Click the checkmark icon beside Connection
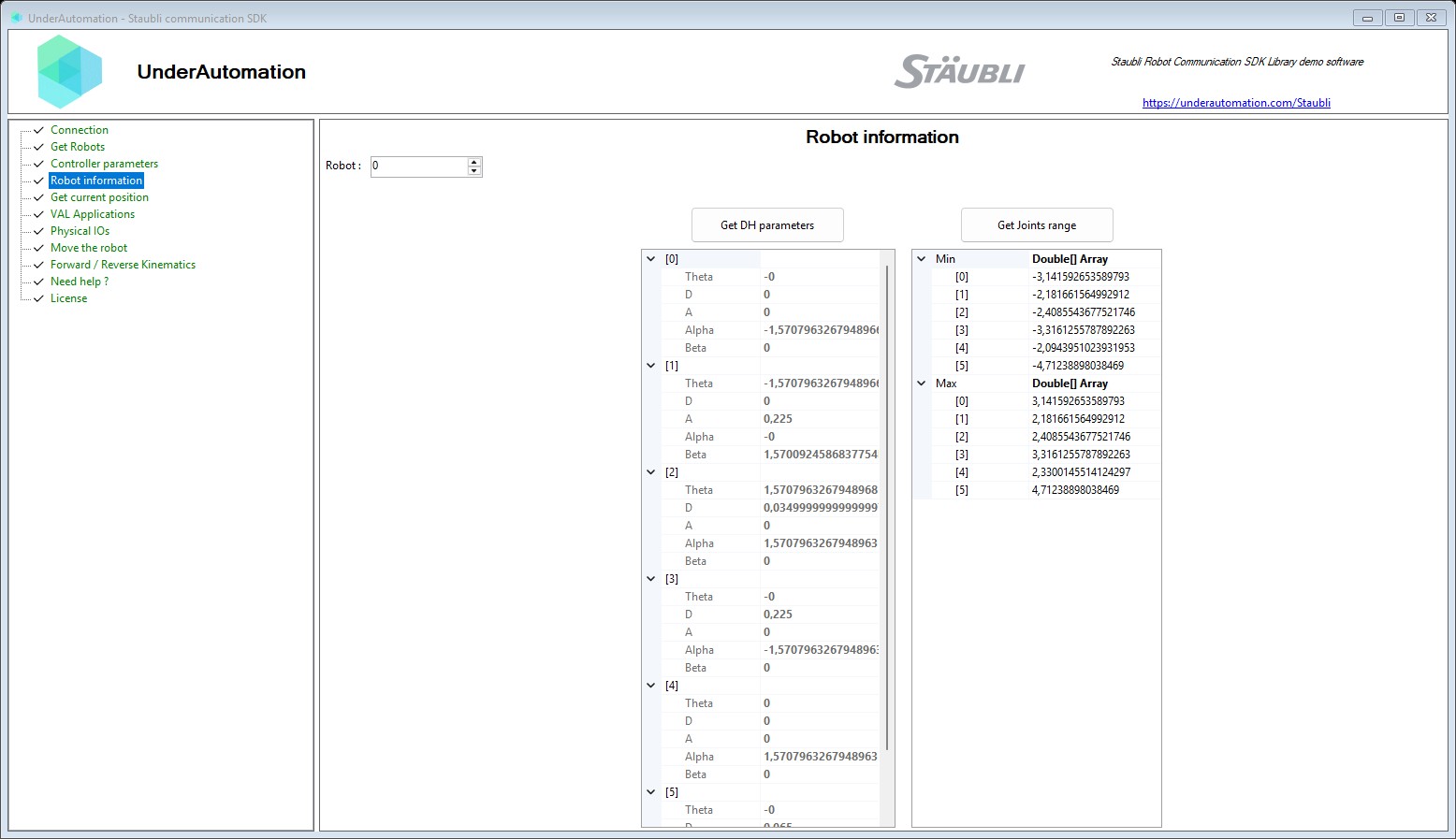The width and height of the screenshot is (1456, 839). point(38,130)
